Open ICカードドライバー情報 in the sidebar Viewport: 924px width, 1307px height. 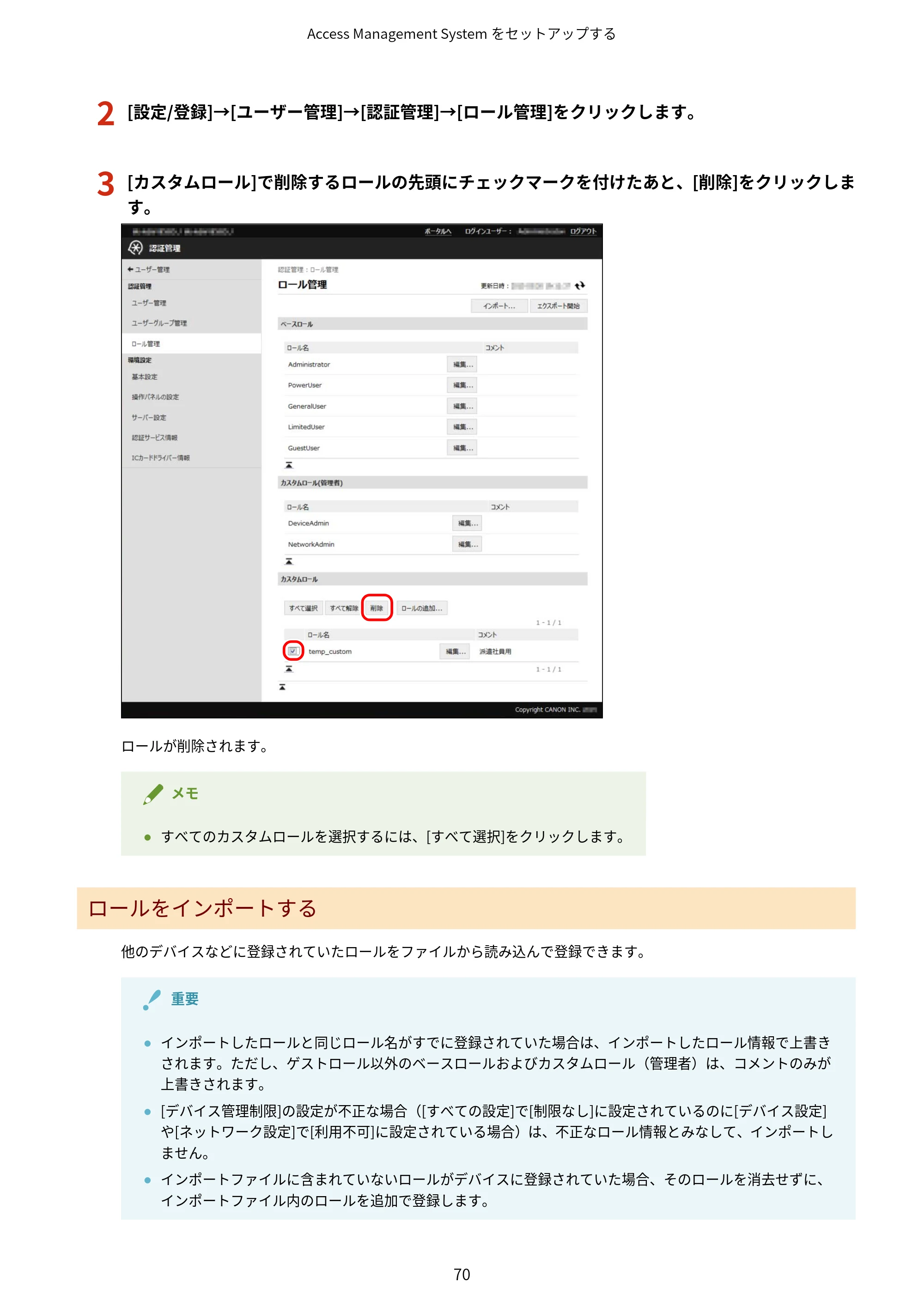coord(161,458)
